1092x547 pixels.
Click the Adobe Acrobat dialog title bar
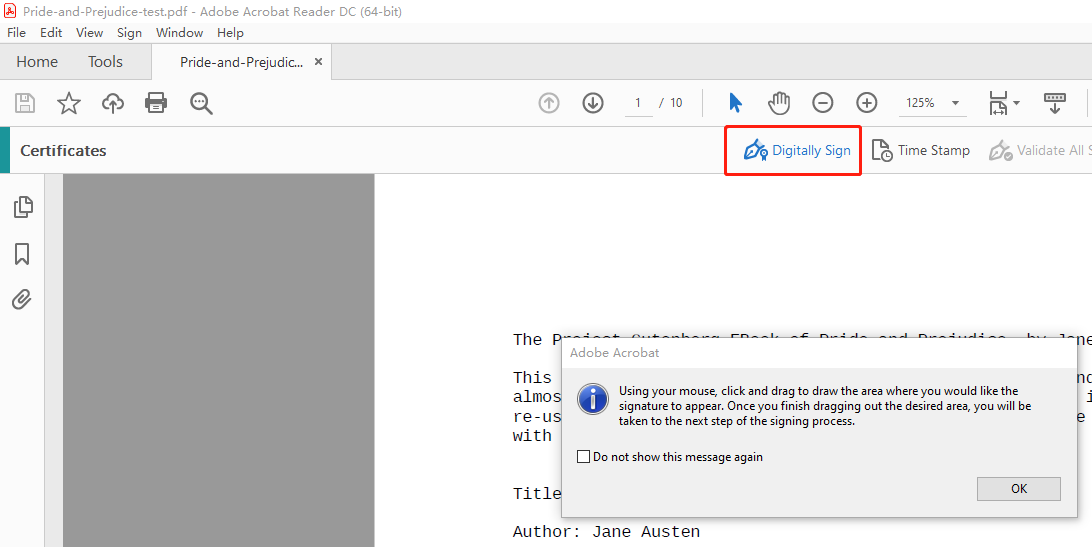tap(819, 353)
